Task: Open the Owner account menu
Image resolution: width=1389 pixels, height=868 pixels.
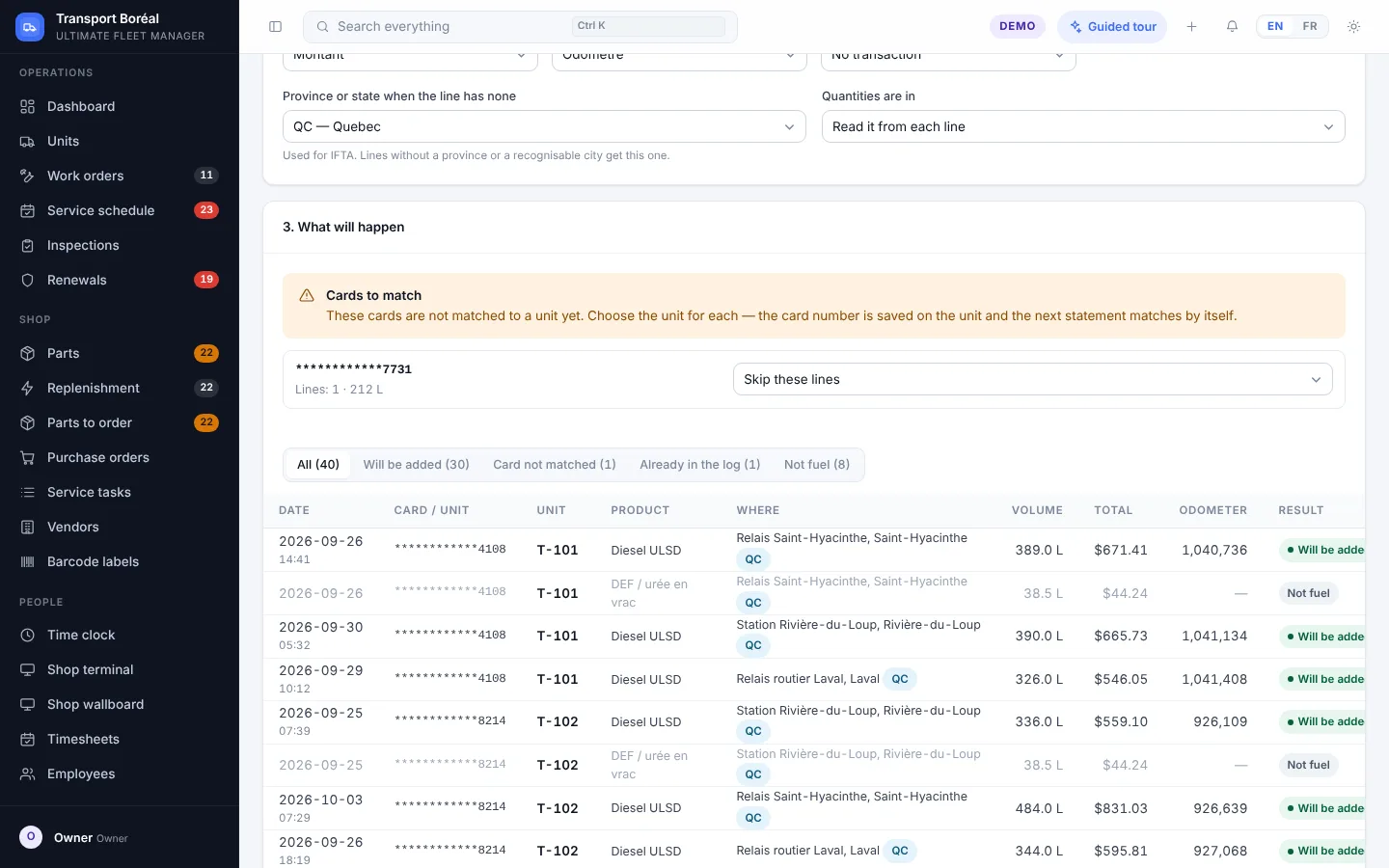Action: pos(120,837)
